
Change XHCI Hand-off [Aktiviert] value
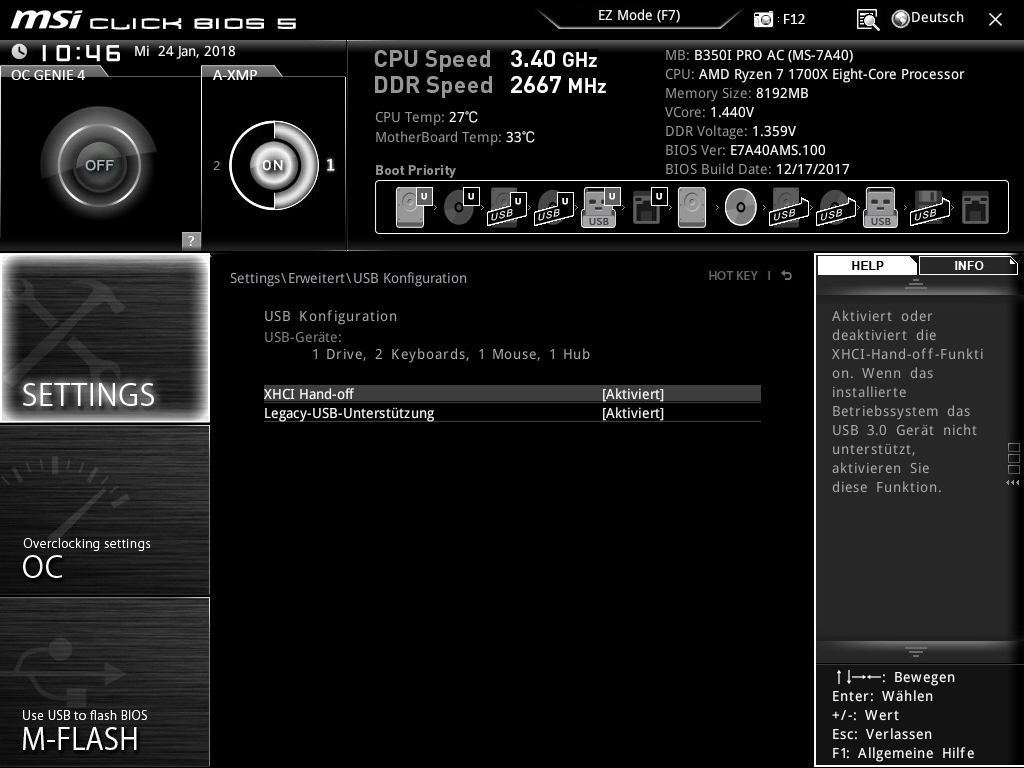pos(633,394)
